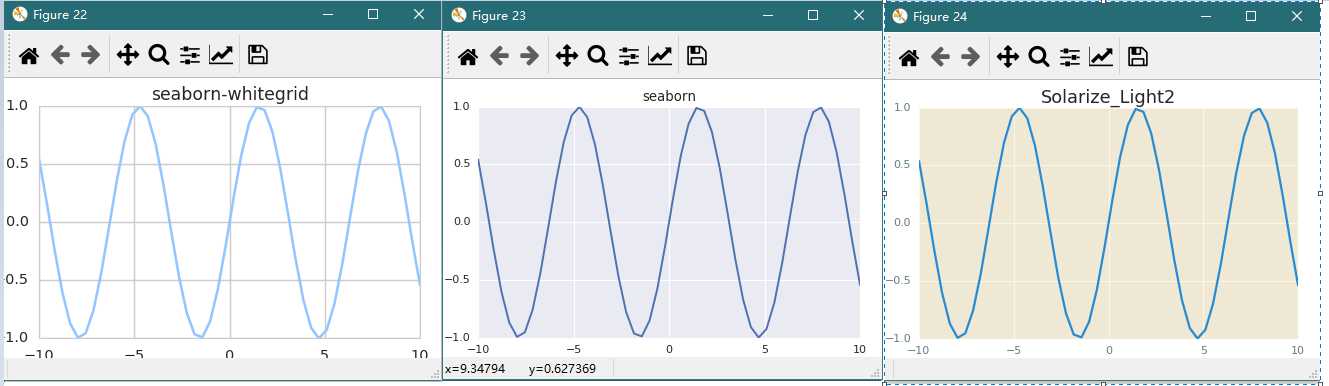Screen dimensions: 1329x386
Task: Click the Figure 24 window title text
Action: (x=939, y=16)
